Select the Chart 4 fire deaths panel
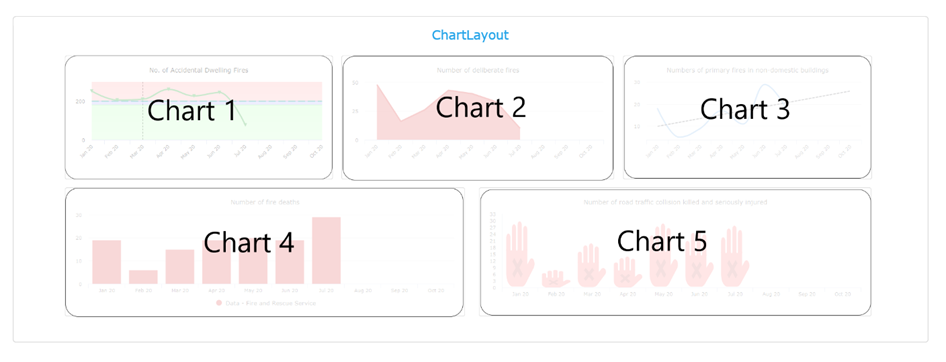 coord(264,252)
